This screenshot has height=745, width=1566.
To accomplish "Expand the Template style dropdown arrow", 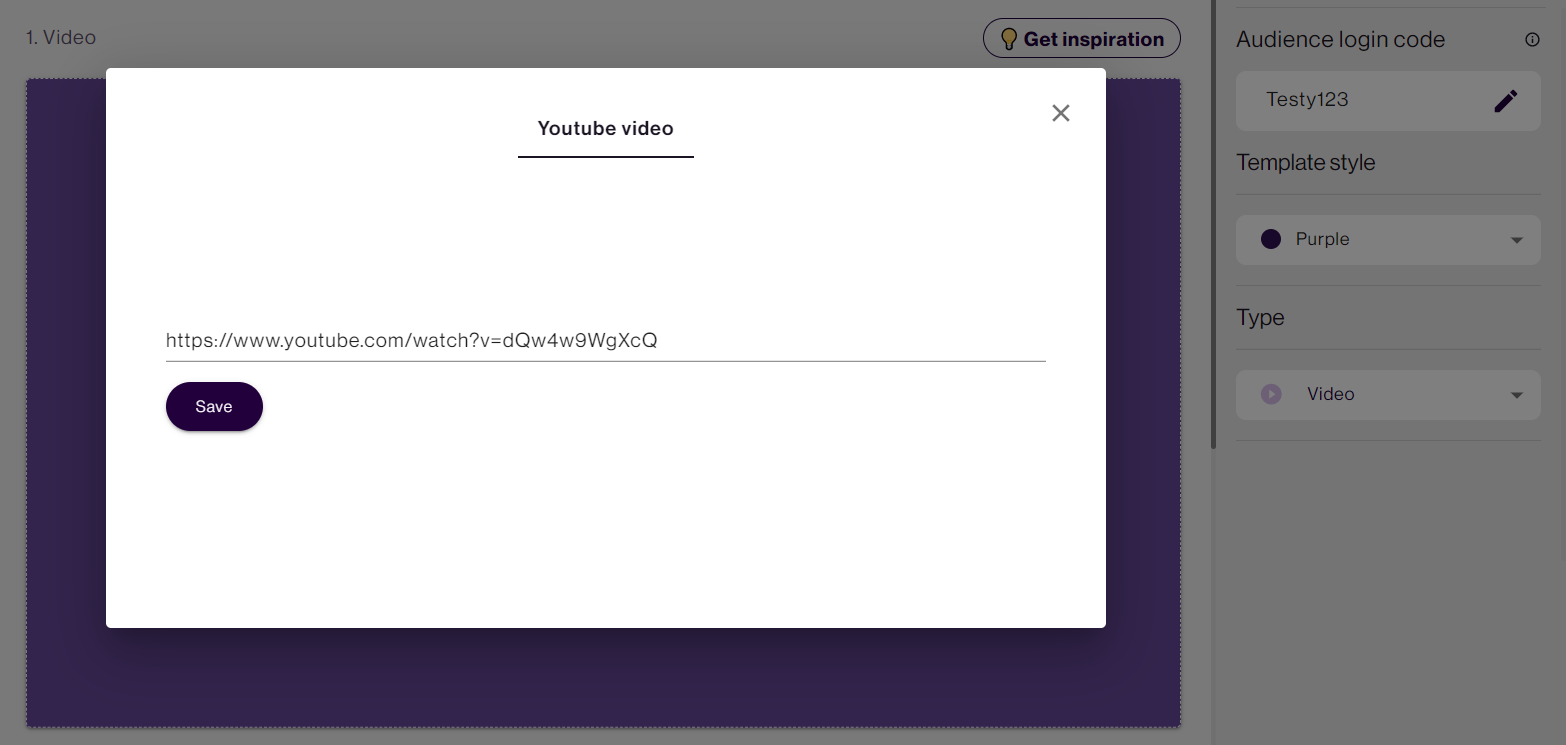I will coord(1517,240).
